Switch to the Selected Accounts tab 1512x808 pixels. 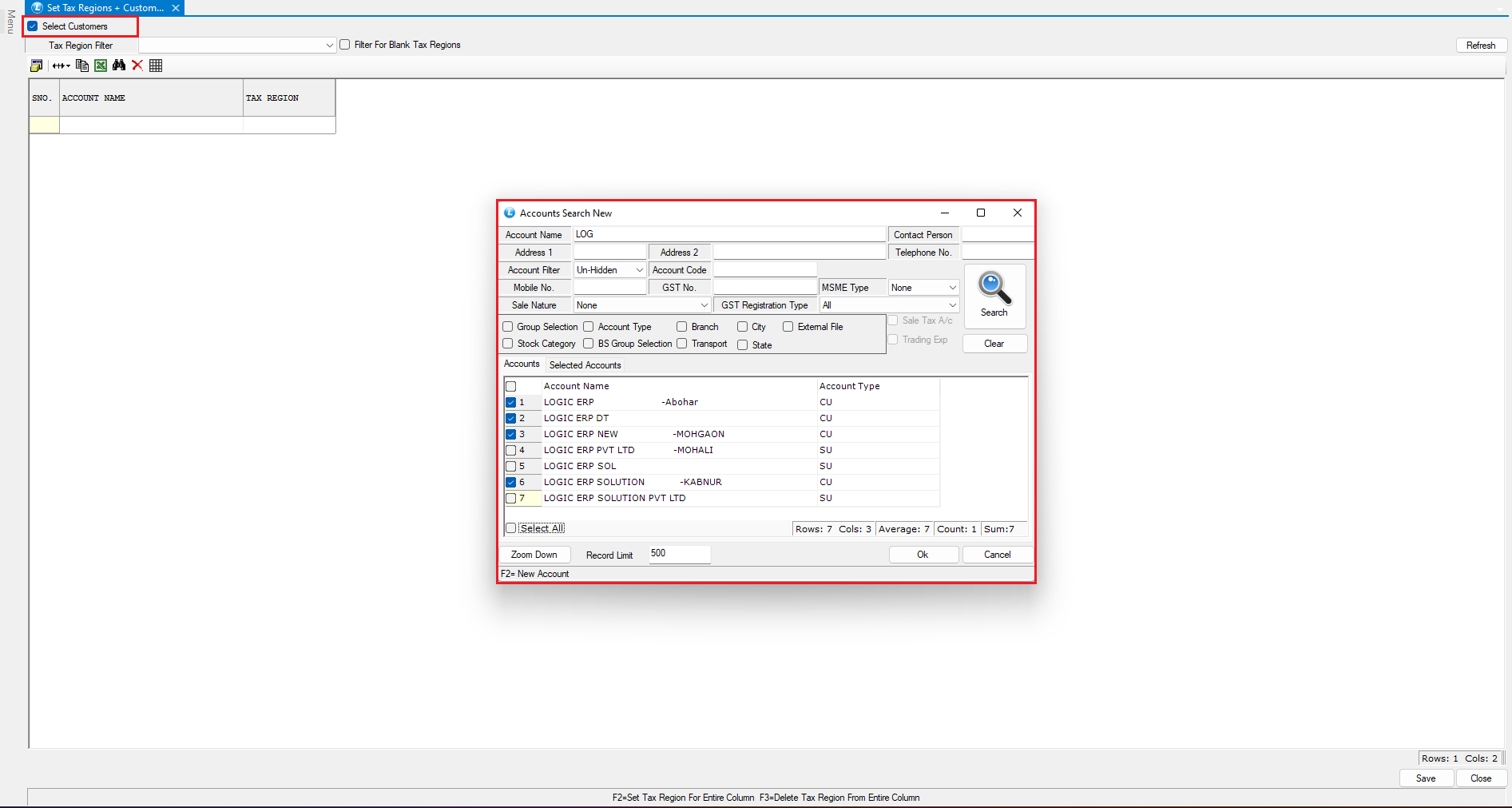point(585,365)
